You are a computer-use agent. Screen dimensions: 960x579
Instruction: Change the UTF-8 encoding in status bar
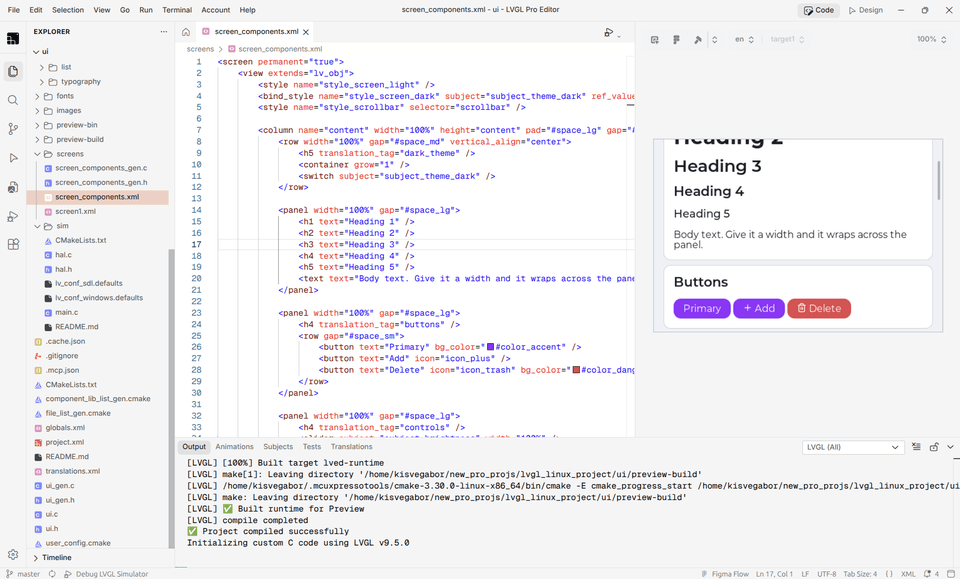(x=827, y=574)
